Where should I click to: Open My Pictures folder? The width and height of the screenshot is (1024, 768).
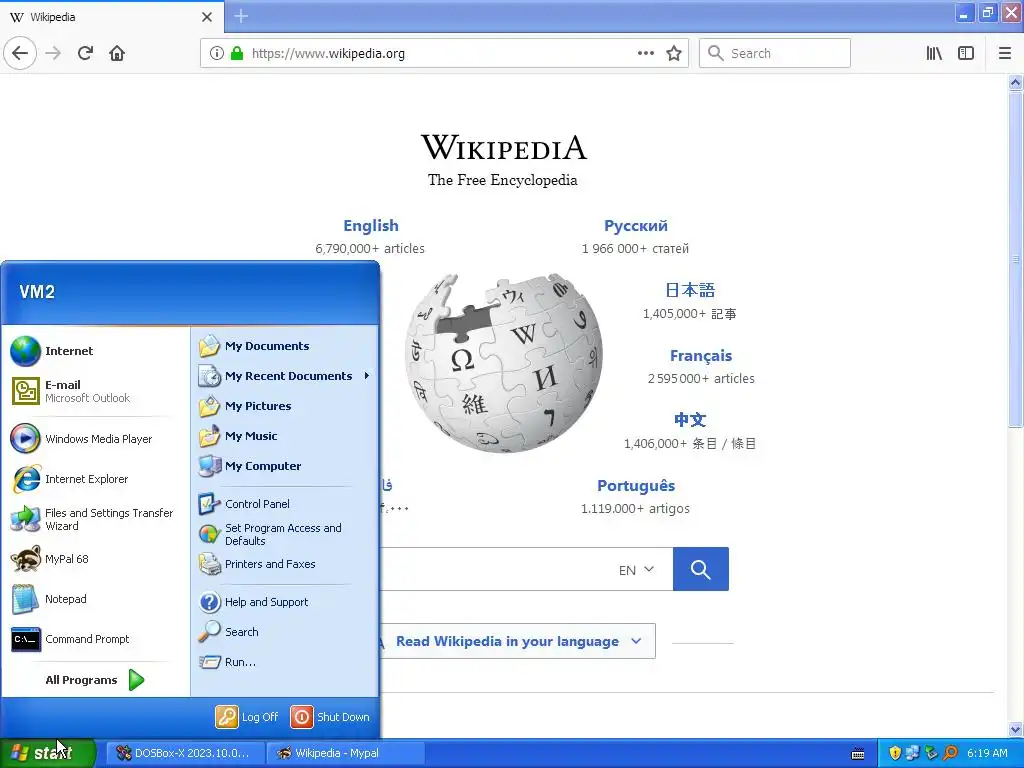point(285,406)
